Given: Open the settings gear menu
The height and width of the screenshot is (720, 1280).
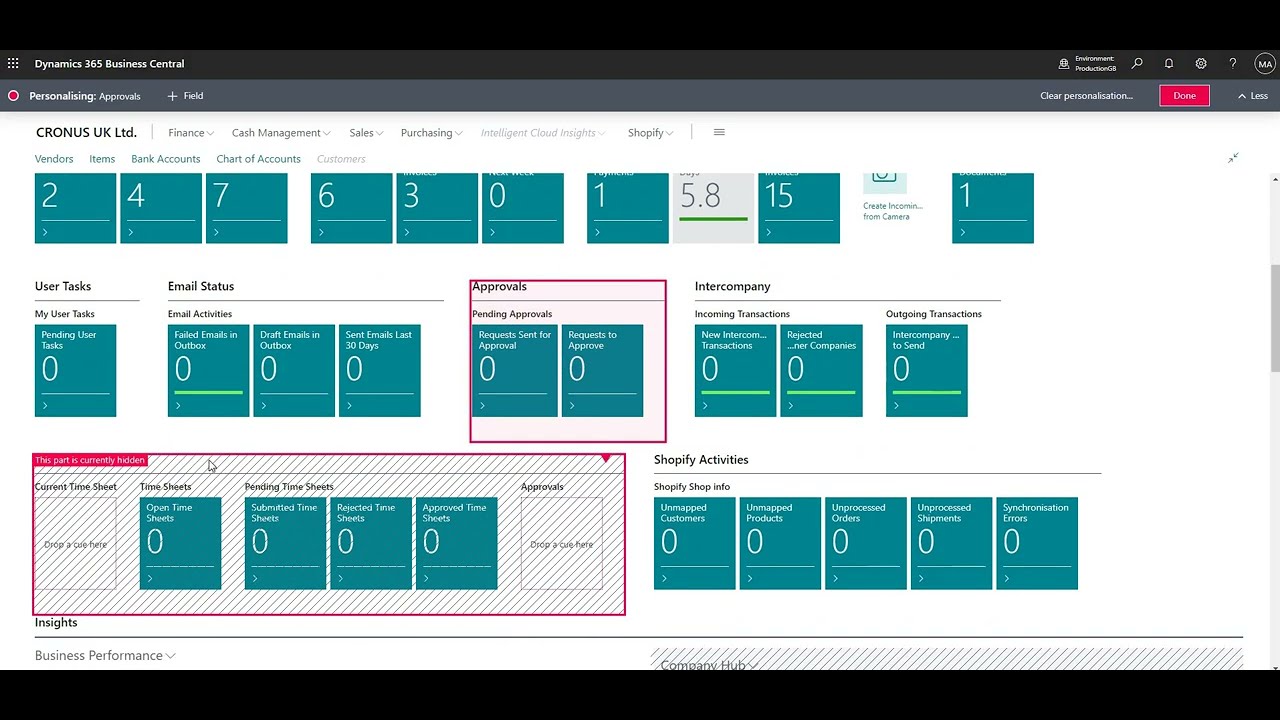Looking at the screenshot, I should [x=1201, y=64].
